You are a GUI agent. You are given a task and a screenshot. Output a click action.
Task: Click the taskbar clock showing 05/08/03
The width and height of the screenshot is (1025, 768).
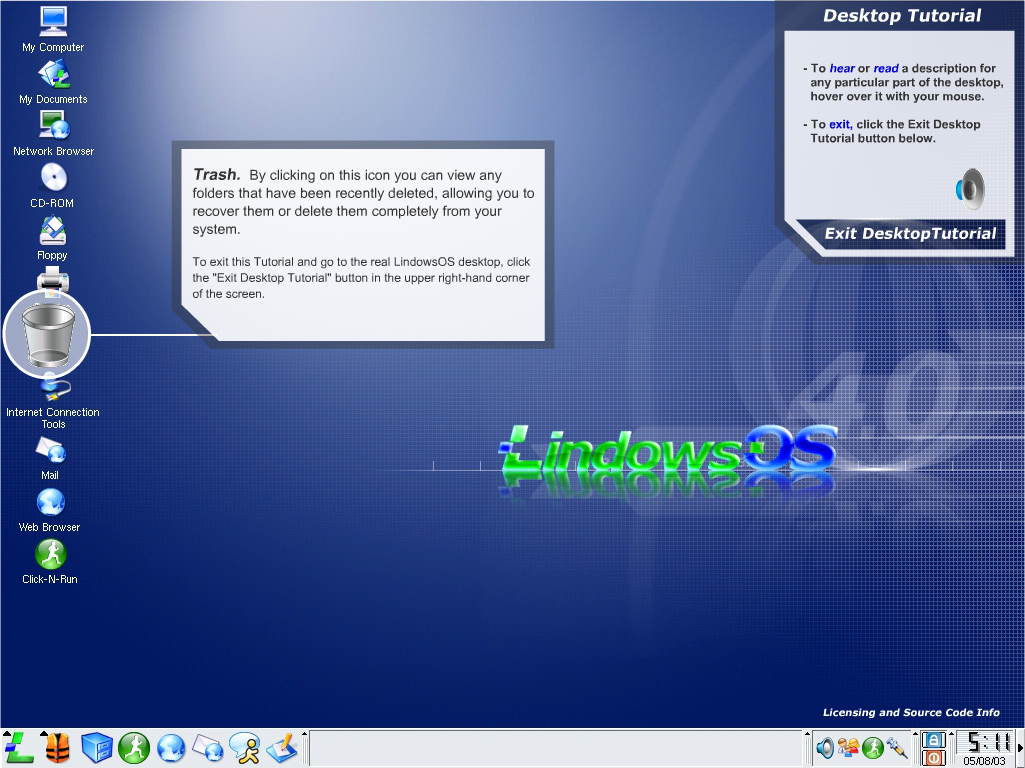coord(984,749)
